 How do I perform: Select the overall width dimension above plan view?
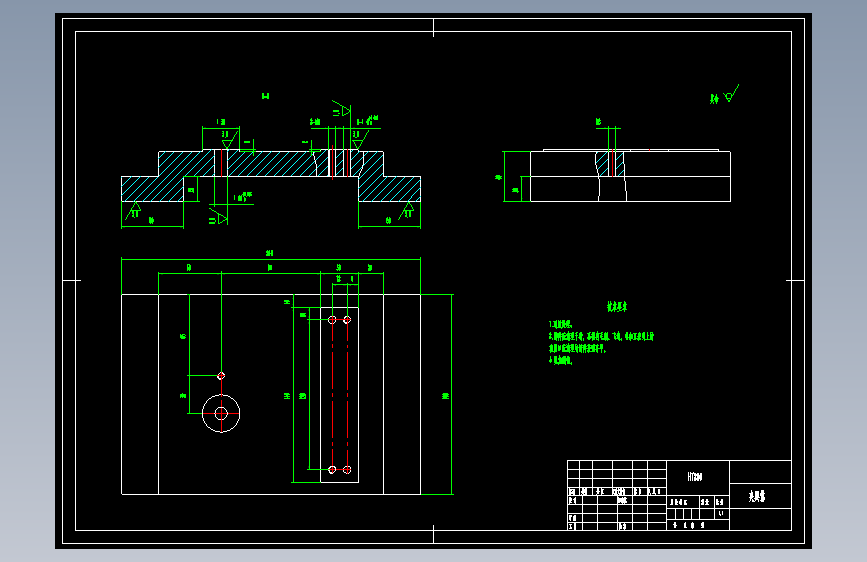[x=269, y=253]
